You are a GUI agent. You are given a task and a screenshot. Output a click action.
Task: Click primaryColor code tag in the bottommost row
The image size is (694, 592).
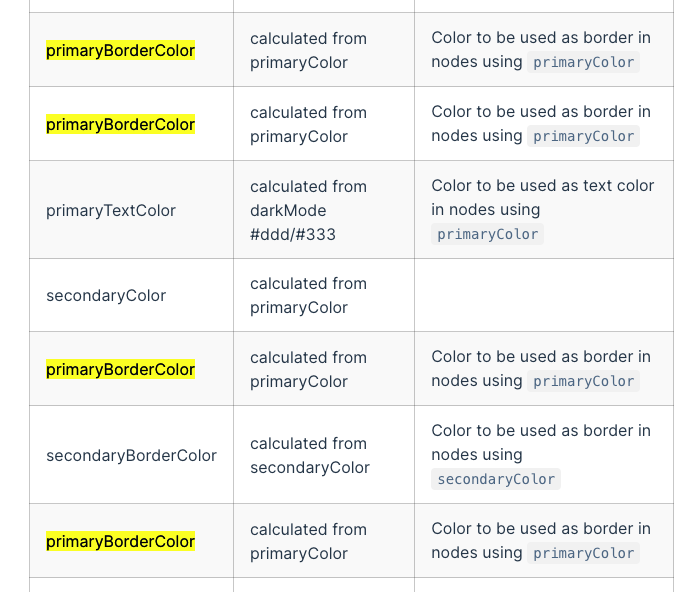coord(583,553)
